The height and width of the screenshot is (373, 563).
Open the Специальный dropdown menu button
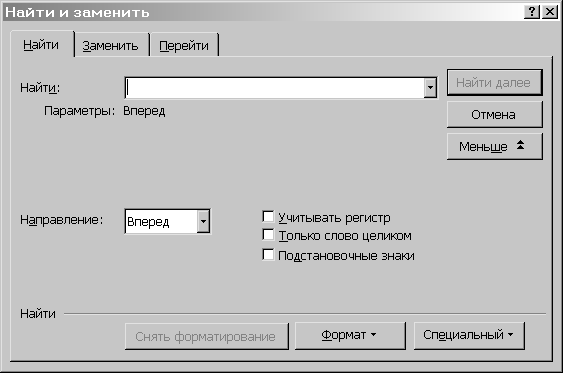pos(469,335)
